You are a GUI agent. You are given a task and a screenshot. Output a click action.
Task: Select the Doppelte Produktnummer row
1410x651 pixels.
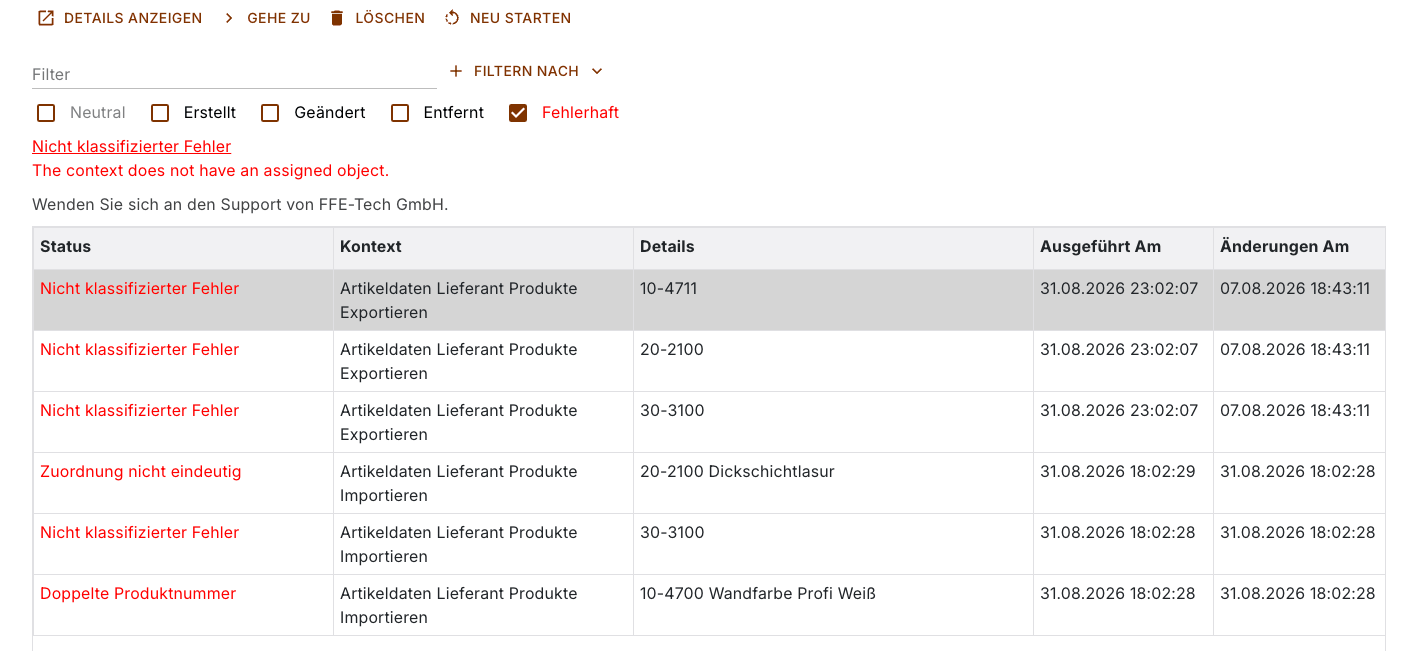(709, 605)
